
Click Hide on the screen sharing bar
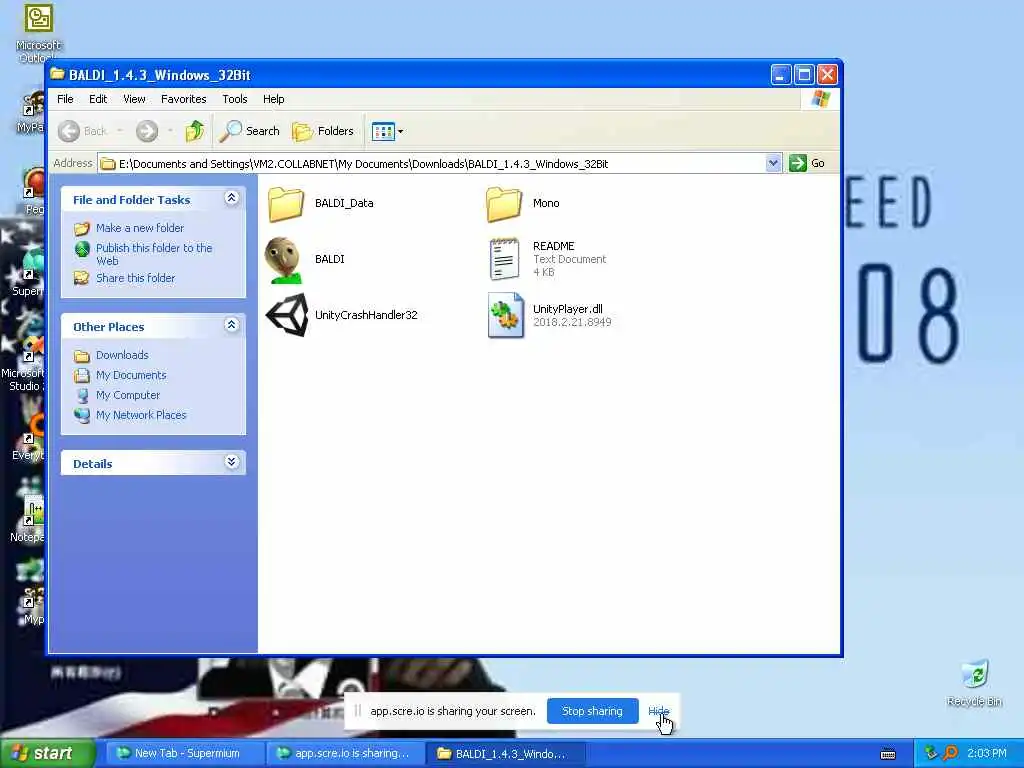click(658, 711)
